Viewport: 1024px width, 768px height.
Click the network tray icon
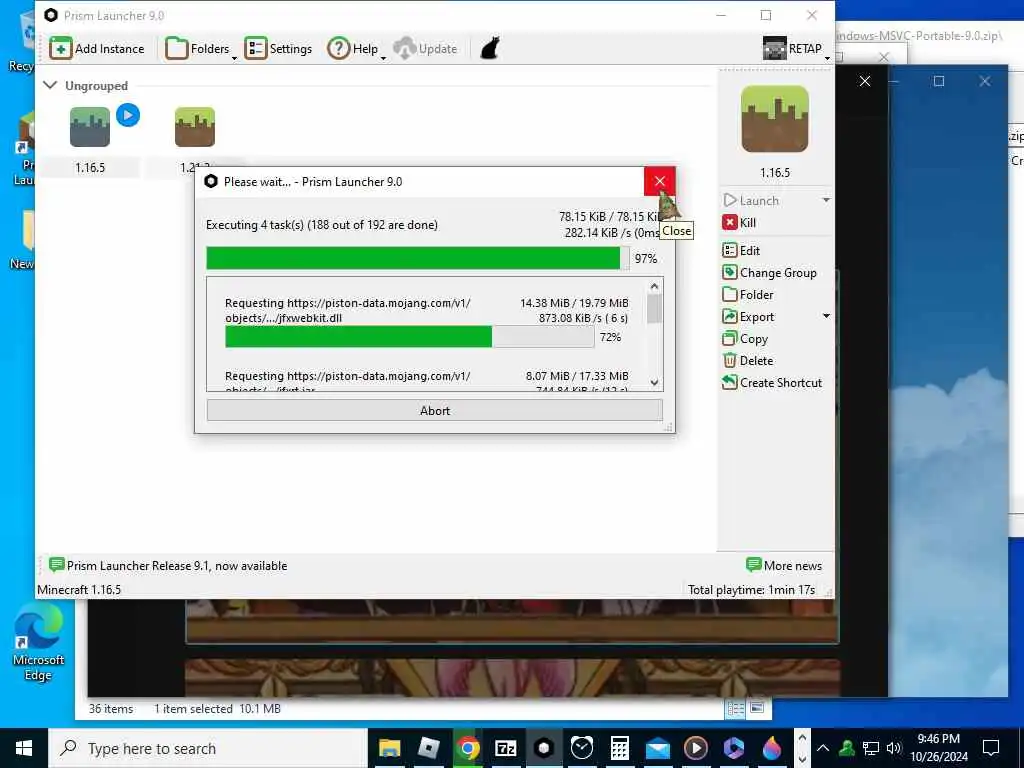click(x=870, y=748)
